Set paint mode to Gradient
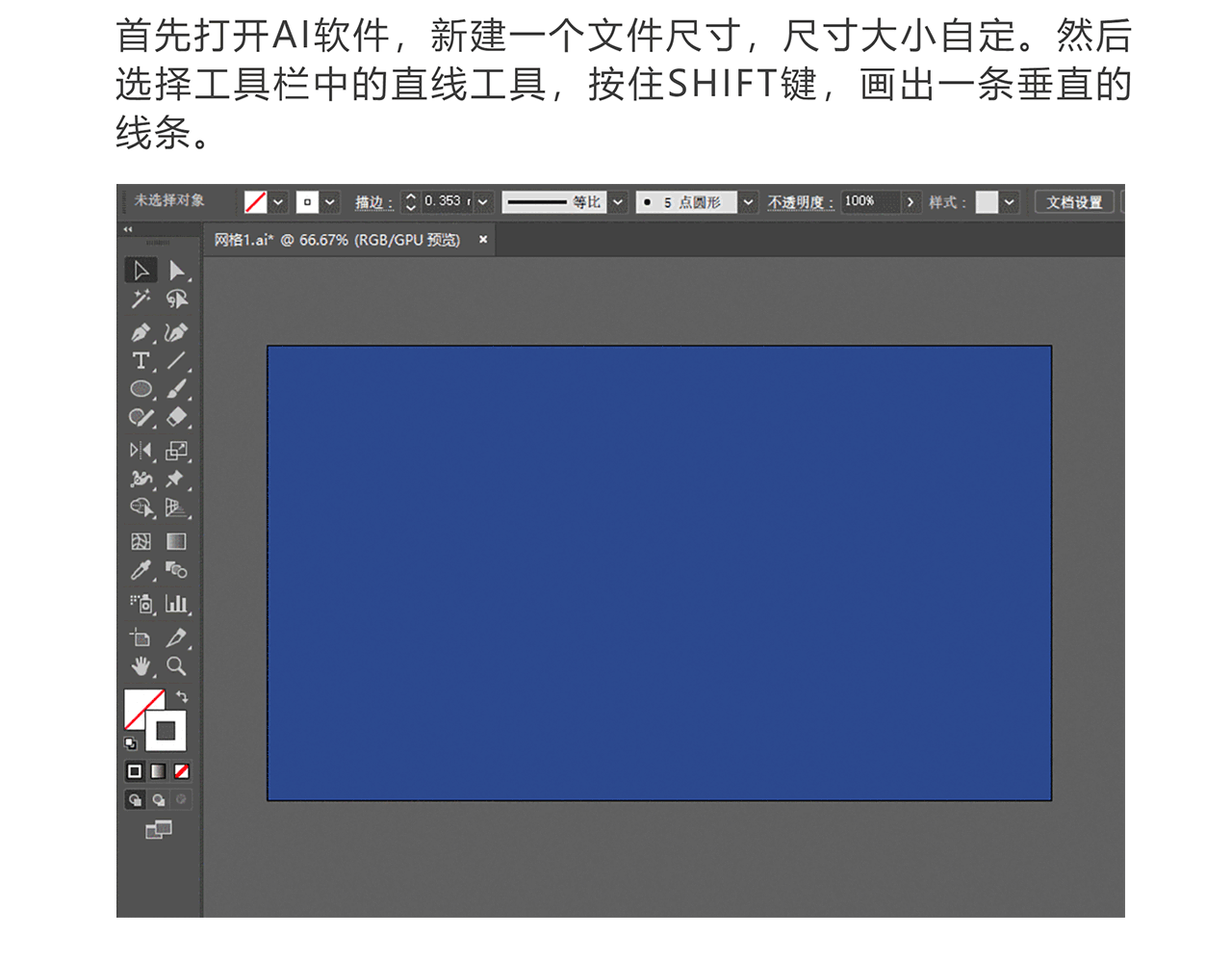 (158, 771)
